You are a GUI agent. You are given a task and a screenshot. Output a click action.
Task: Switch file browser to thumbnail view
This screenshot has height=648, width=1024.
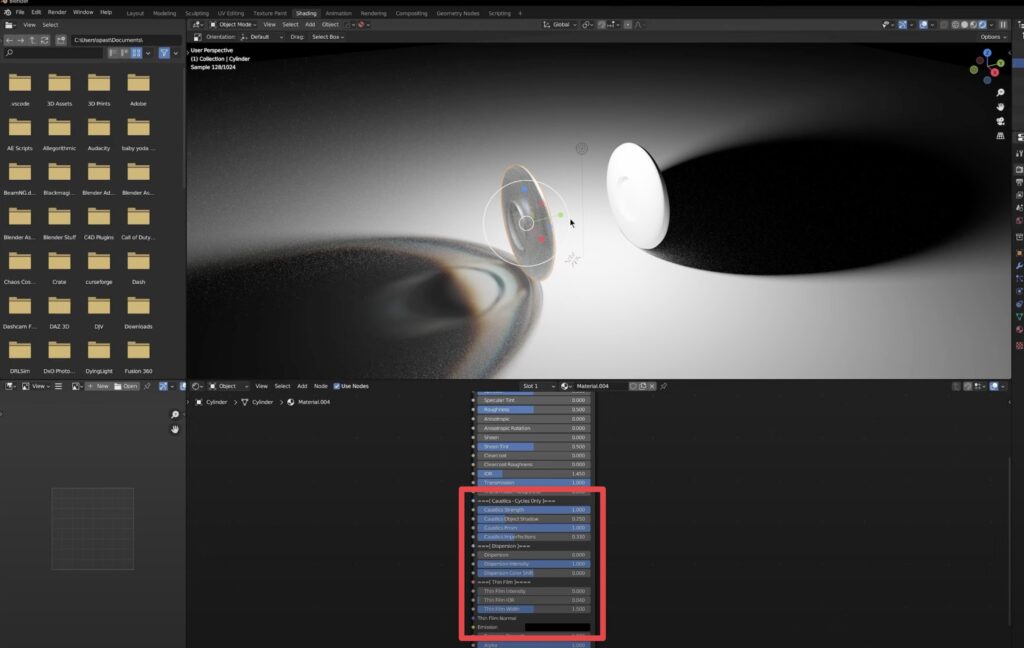click(x=136, y=53)
